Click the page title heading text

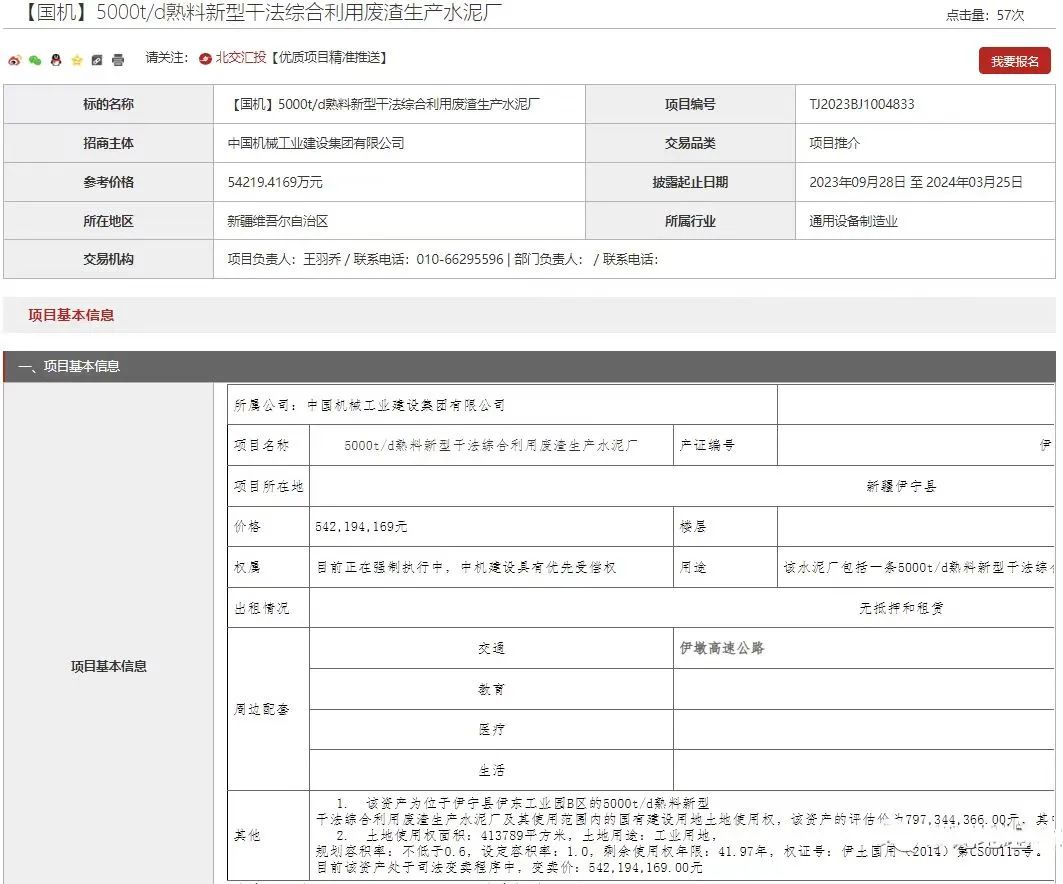pyautogui.click(x=253, y=14)
